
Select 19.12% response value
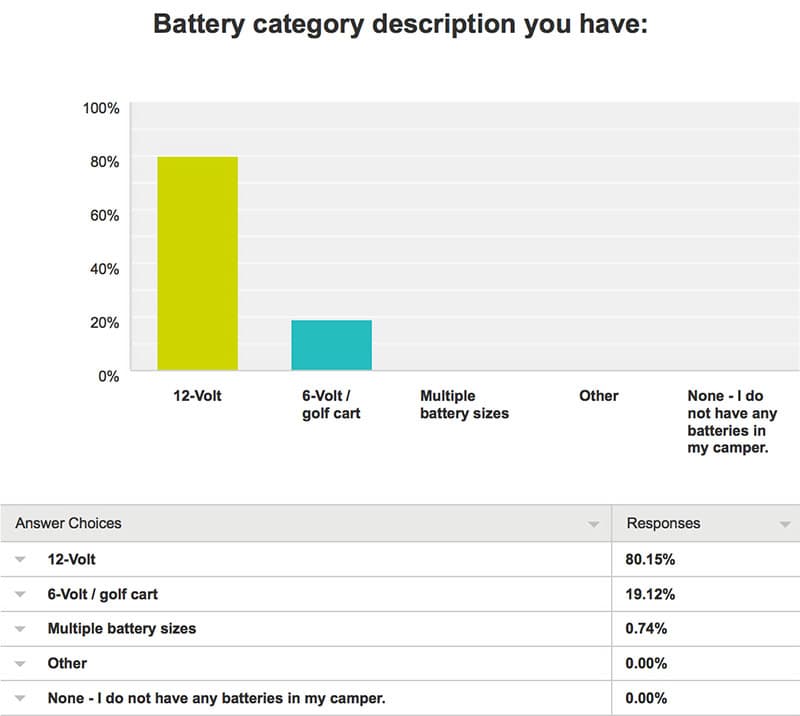(650, 594)
